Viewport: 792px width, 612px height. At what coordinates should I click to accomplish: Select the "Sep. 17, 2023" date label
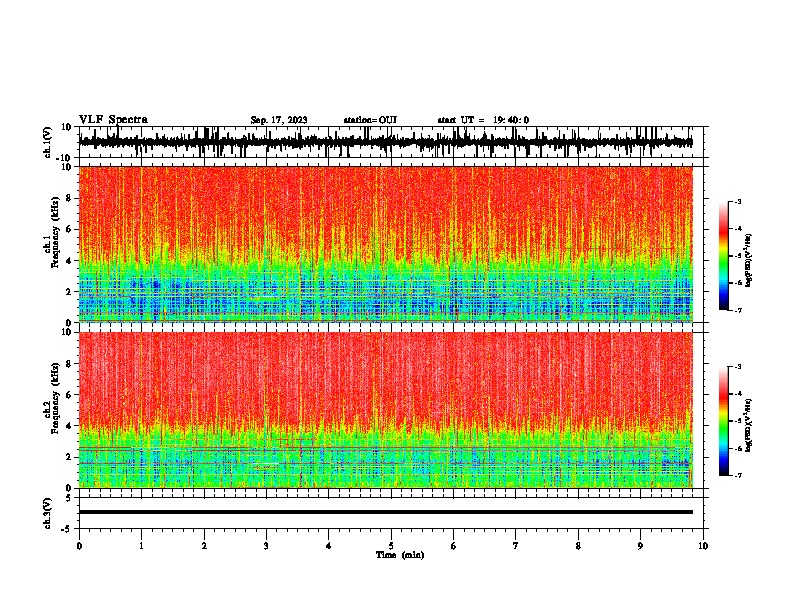pos(279,120)
